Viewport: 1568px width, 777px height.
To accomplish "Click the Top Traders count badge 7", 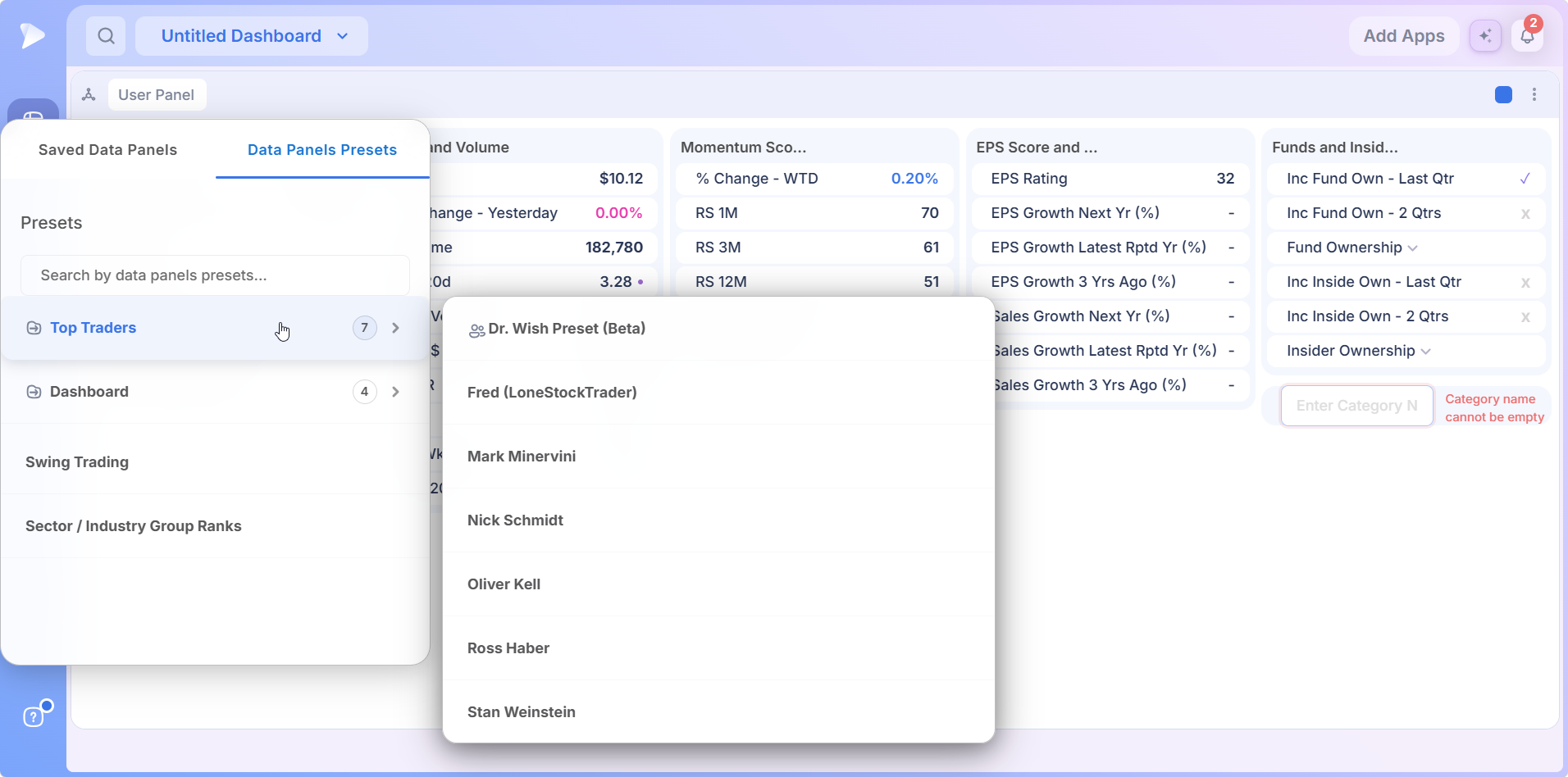I will 364,328.
